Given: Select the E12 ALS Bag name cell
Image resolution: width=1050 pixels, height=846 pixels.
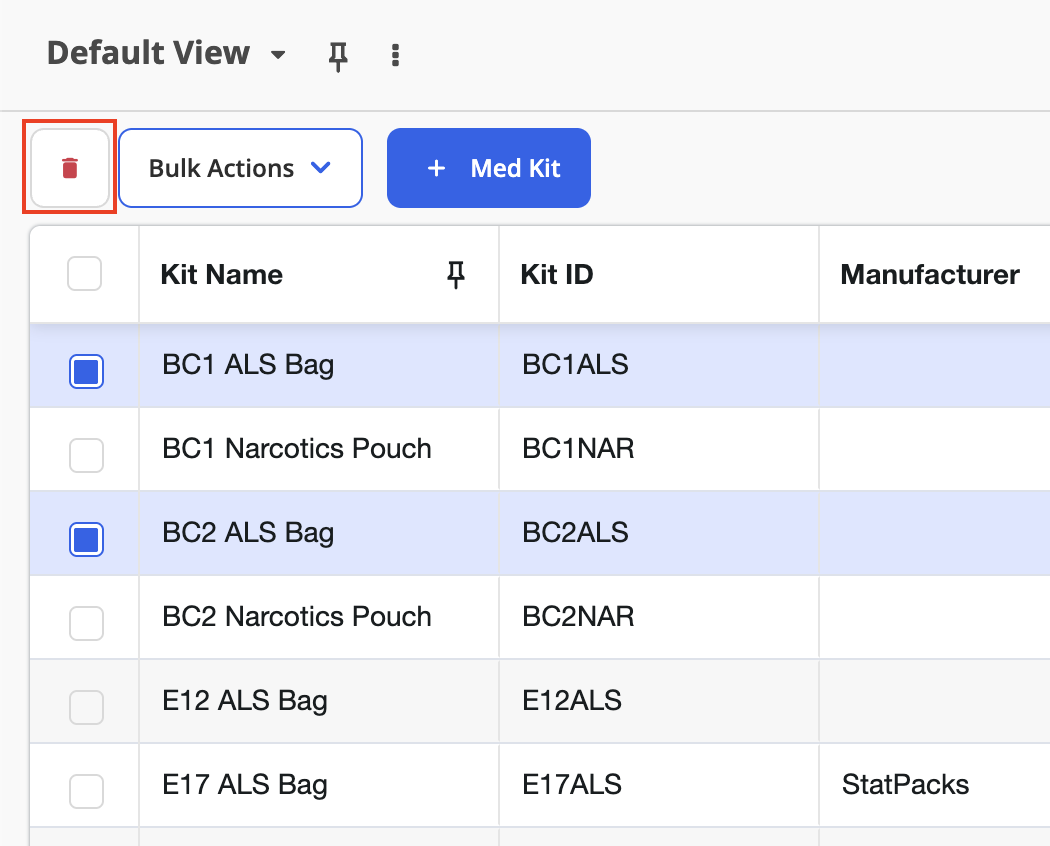Looking at the screenshot, I should coord(319,701).
